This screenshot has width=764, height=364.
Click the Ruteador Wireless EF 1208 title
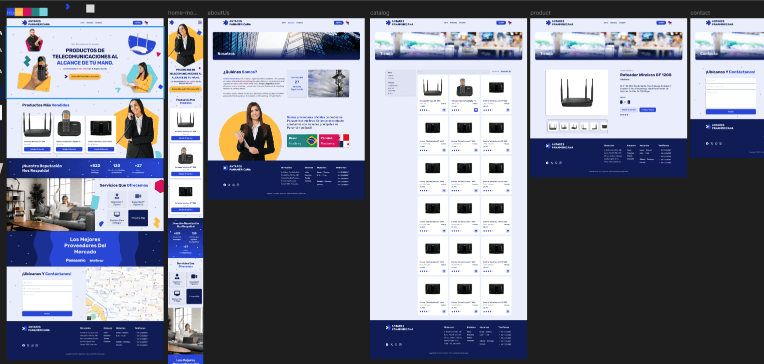pos(646,75)
